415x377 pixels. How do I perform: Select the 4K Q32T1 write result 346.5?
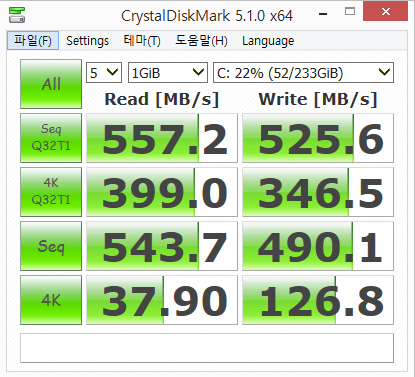point(318,192)
